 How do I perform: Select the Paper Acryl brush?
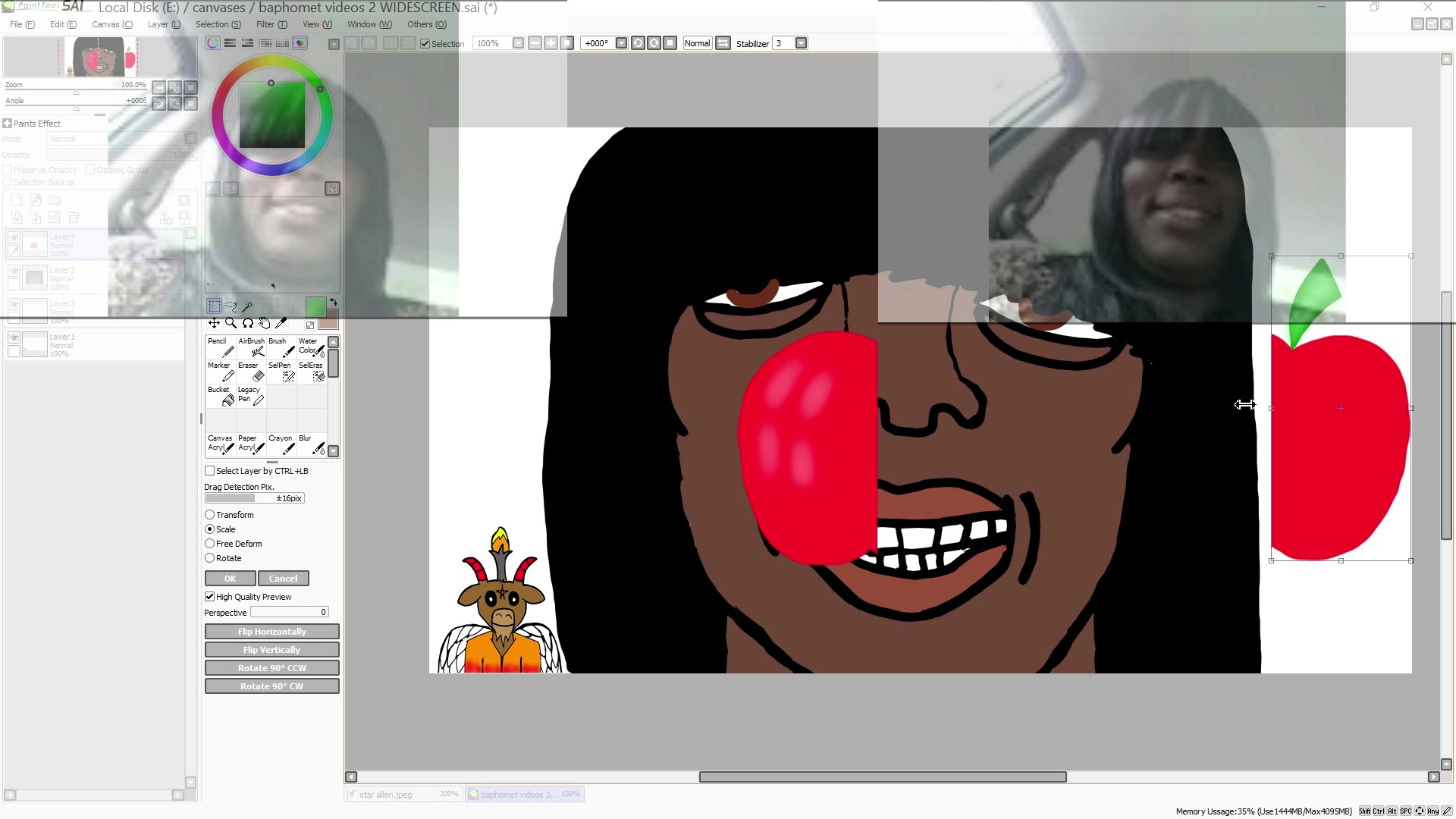(x=251, y=444)
